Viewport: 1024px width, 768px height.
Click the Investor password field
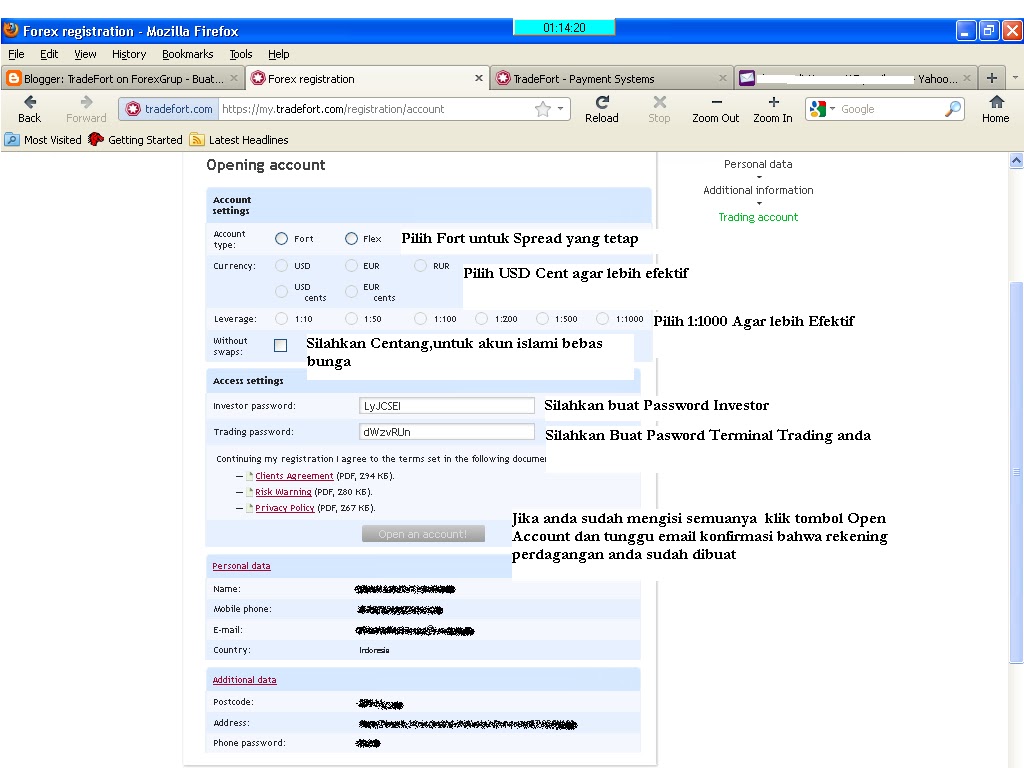447,406
